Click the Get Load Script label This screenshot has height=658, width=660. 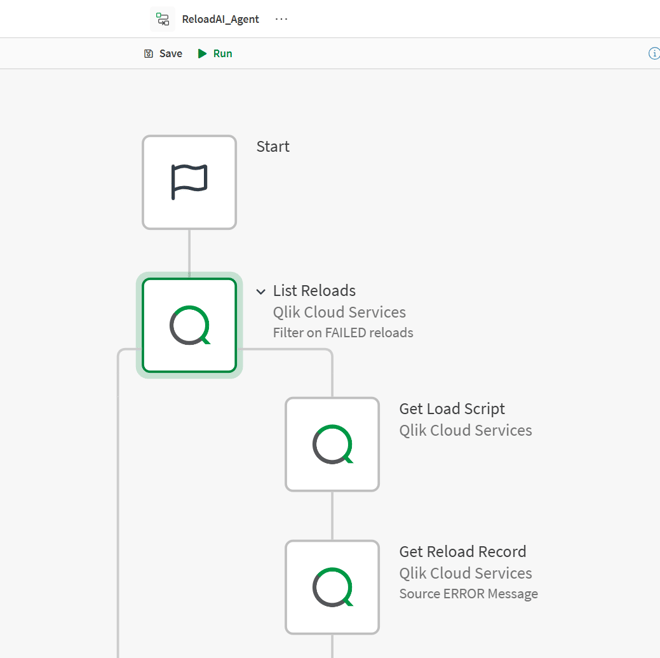[452, 409]
